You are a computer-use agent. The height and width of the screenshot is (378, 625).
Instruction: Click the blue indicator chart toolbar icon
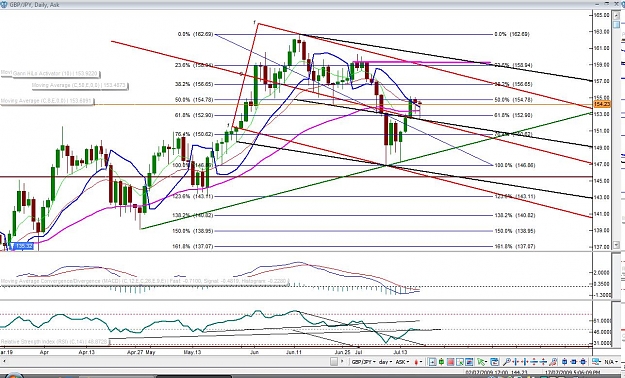point(469,362)
